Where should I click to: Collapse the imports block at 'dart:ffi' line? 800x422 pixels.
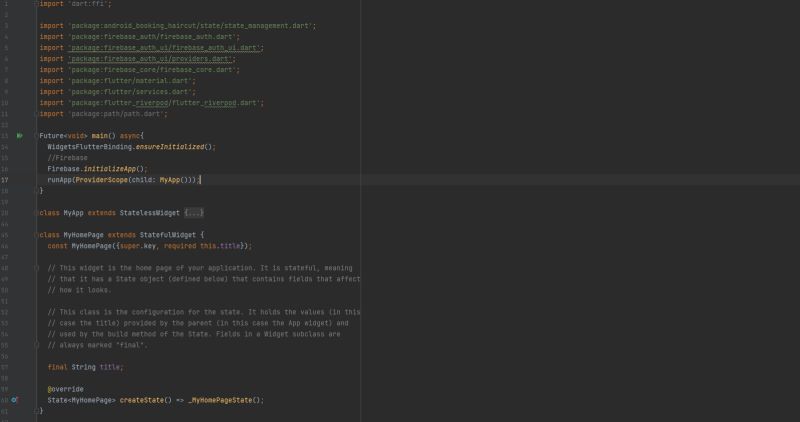pos(36,4)
